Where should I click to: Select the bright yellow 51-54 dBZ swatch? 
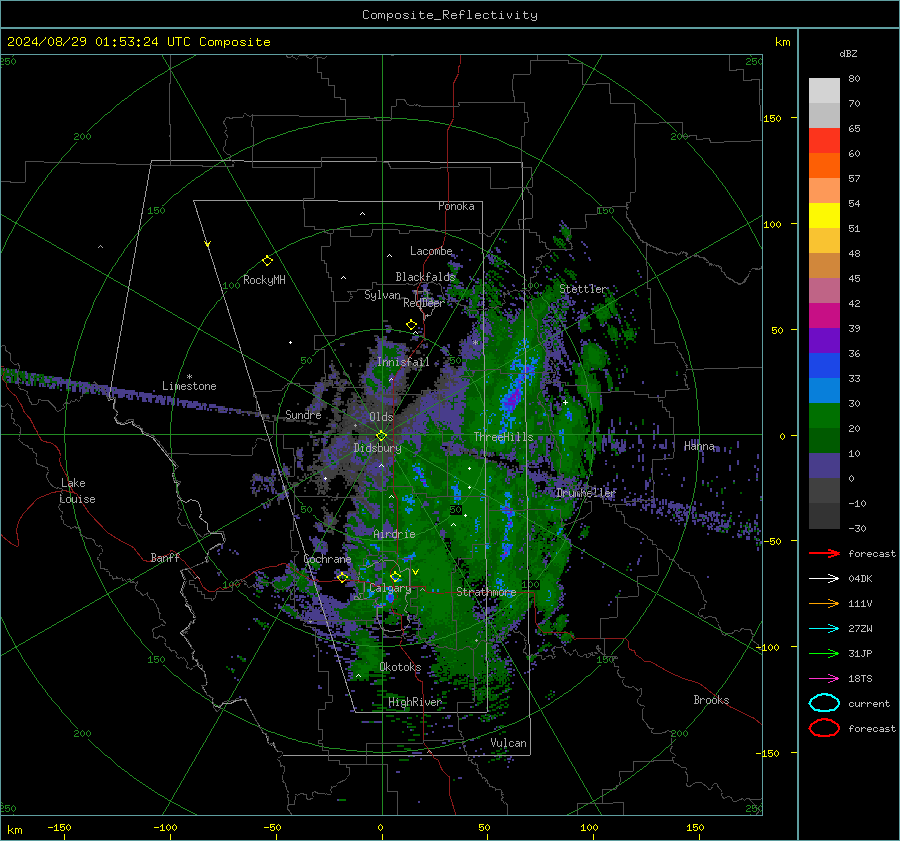(x=824, y=216)
